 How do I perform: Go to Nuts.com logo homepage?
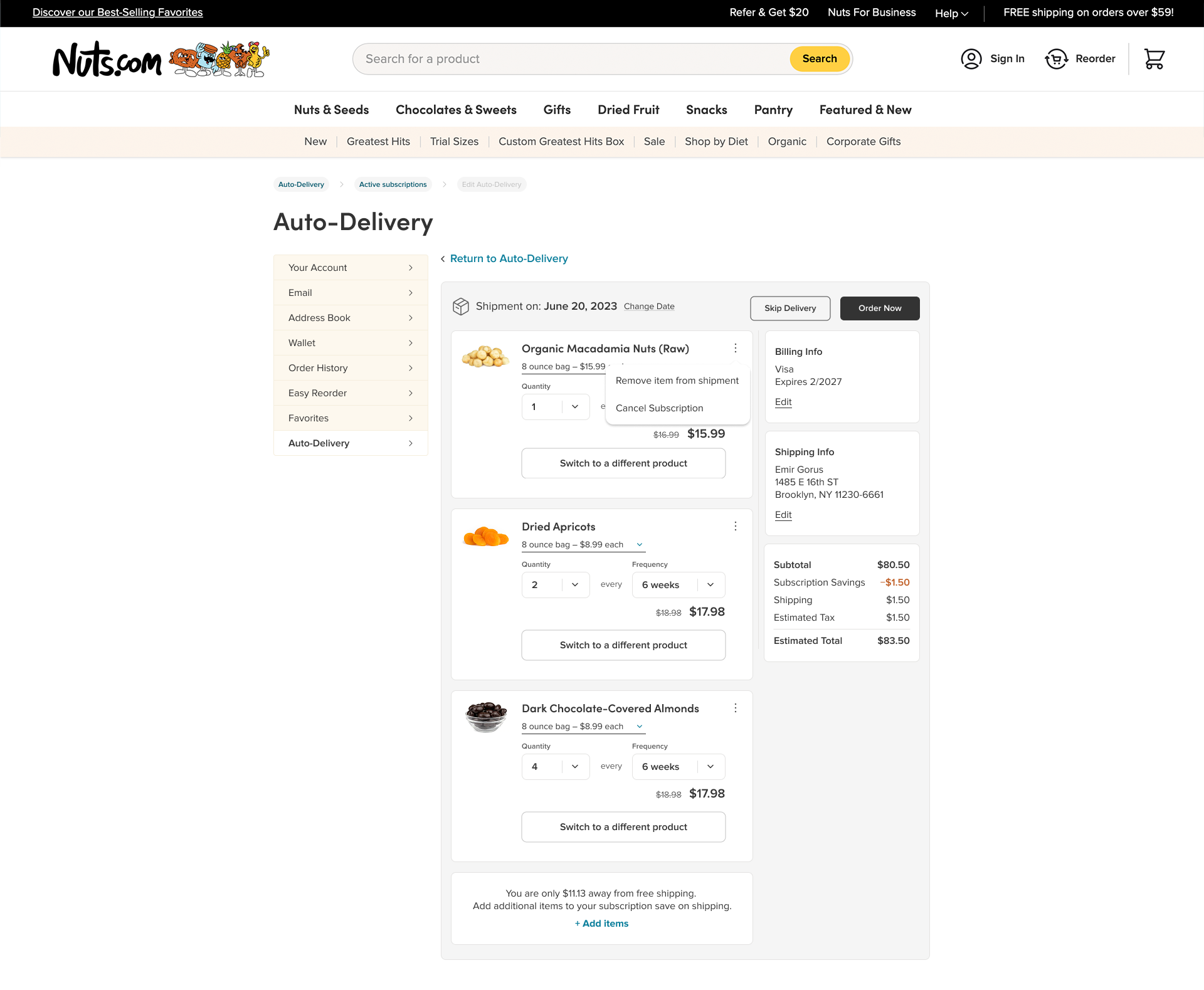[x=161, y=59]
